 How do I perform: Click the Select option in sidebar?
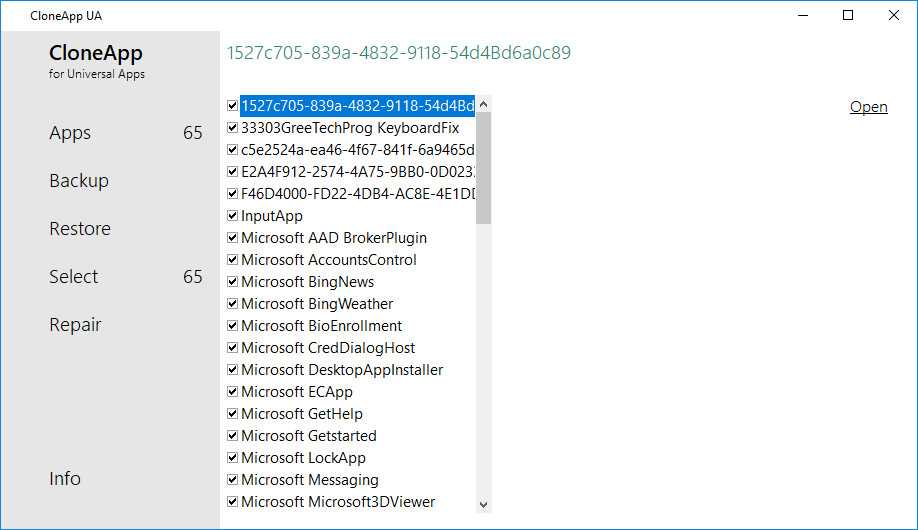coord(74,277)
